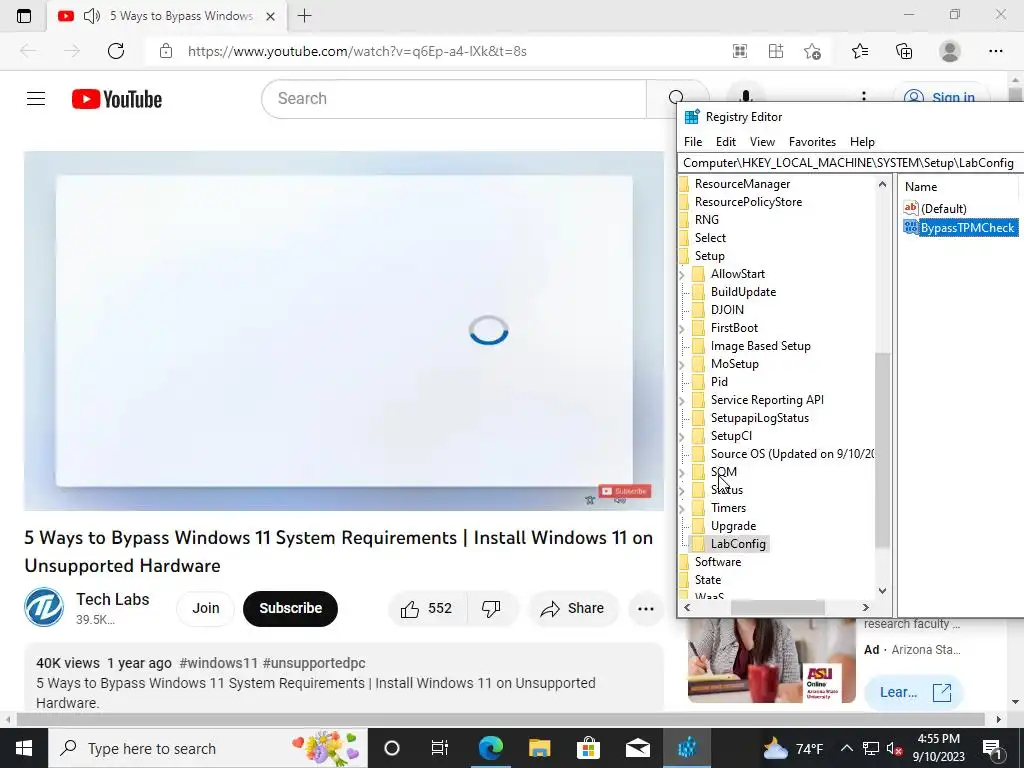Expand the MoSetup registry key

[682, 364]
